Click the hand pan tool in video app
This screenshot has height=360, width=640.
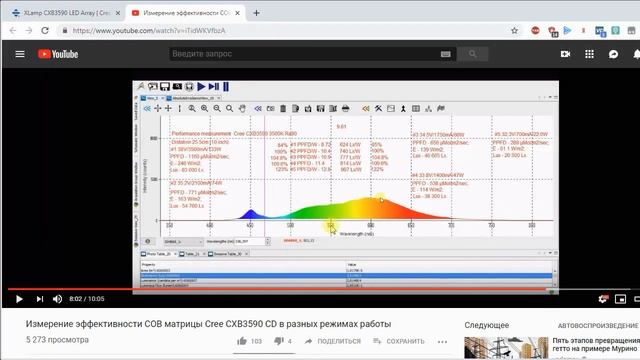click(x=242, y=109)
